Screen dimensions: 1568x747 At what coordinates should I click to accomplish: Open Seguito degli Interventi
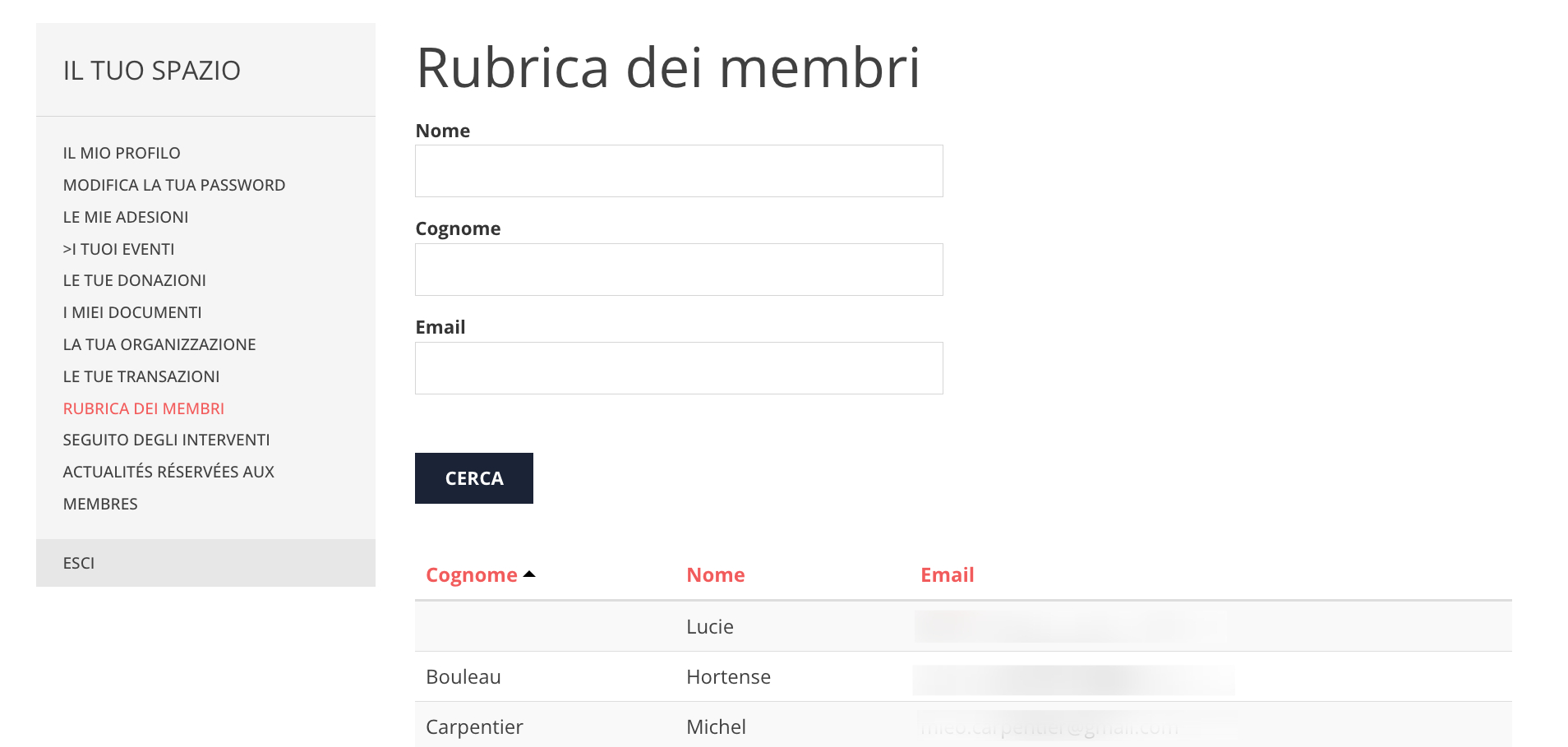167,440
